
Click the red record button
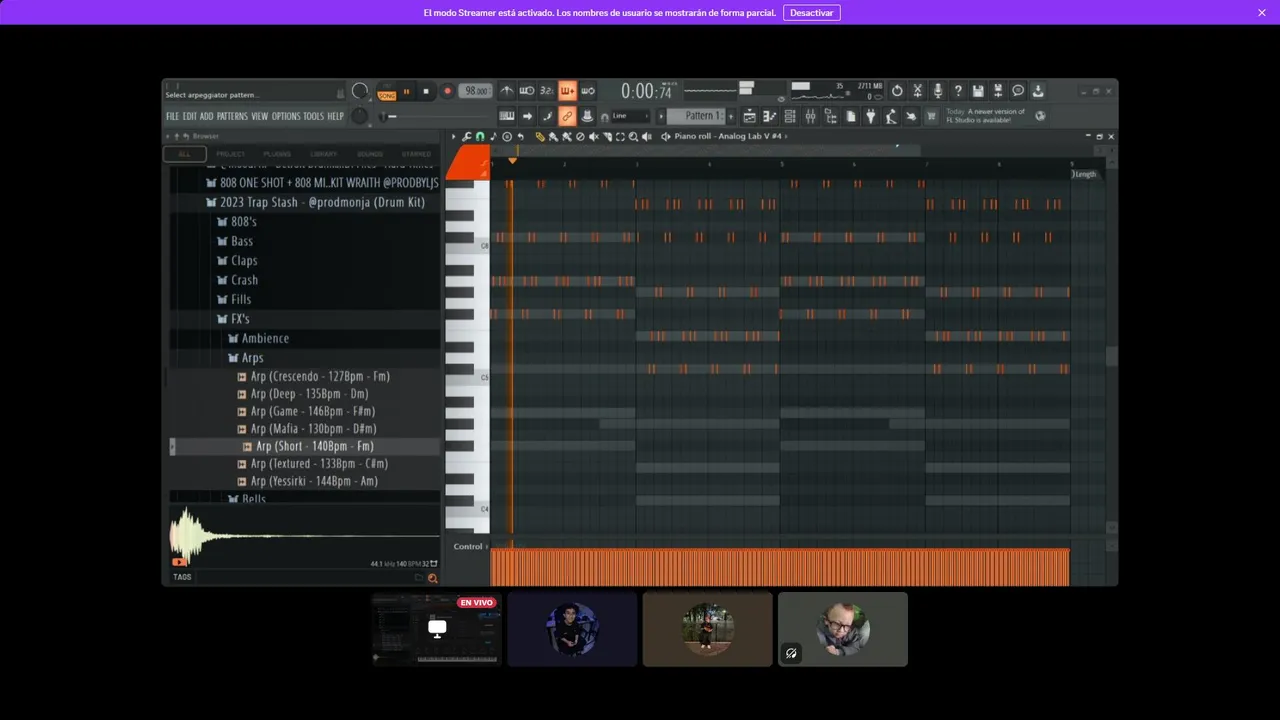tap(448, 91)
